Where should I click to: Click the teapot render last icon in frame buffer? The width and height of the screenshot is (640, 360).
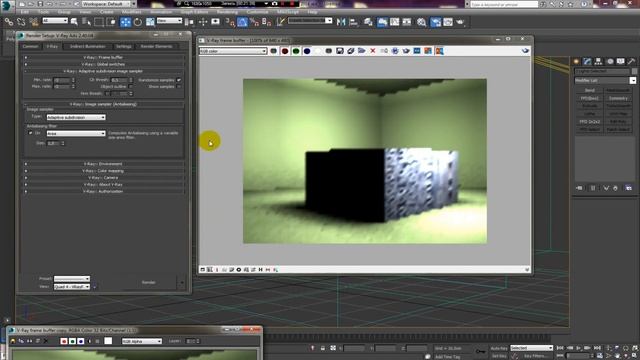coord(525,51)
